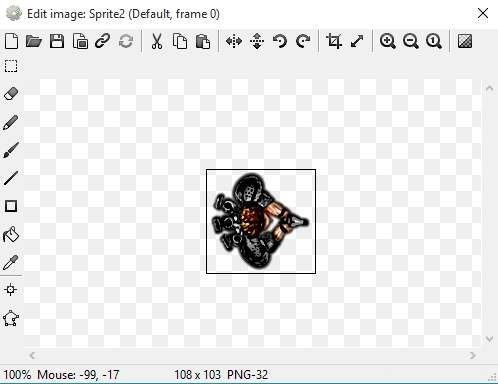Click the 100% zoom status text
The width and height of the screenshot is (498, 384).
point(17,375)
